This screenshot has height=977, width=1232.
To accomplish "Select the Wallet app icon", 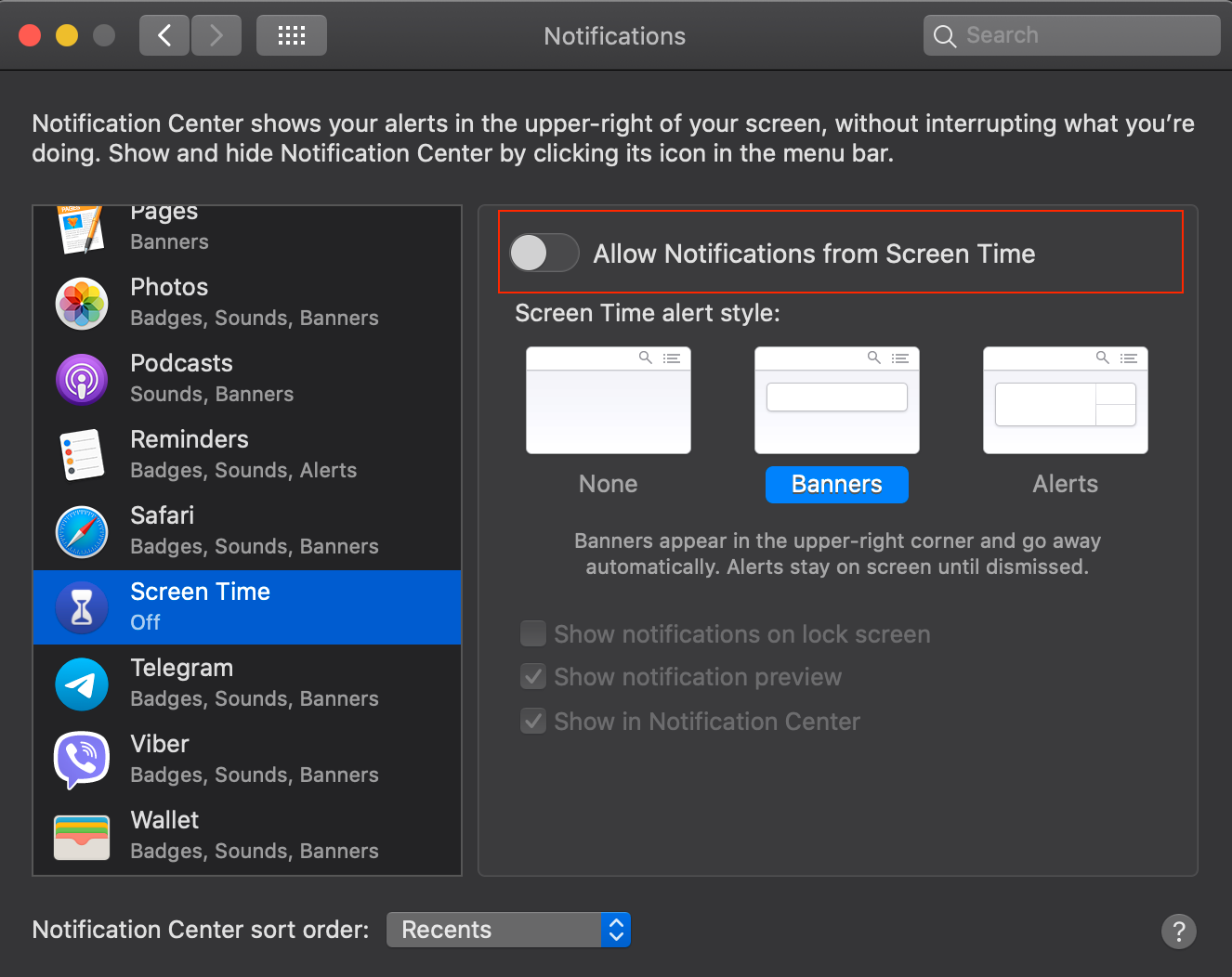I will [82, 836].
